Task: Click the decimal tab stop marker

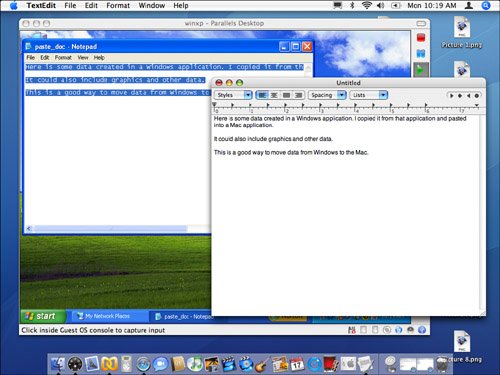Action: 477,96
